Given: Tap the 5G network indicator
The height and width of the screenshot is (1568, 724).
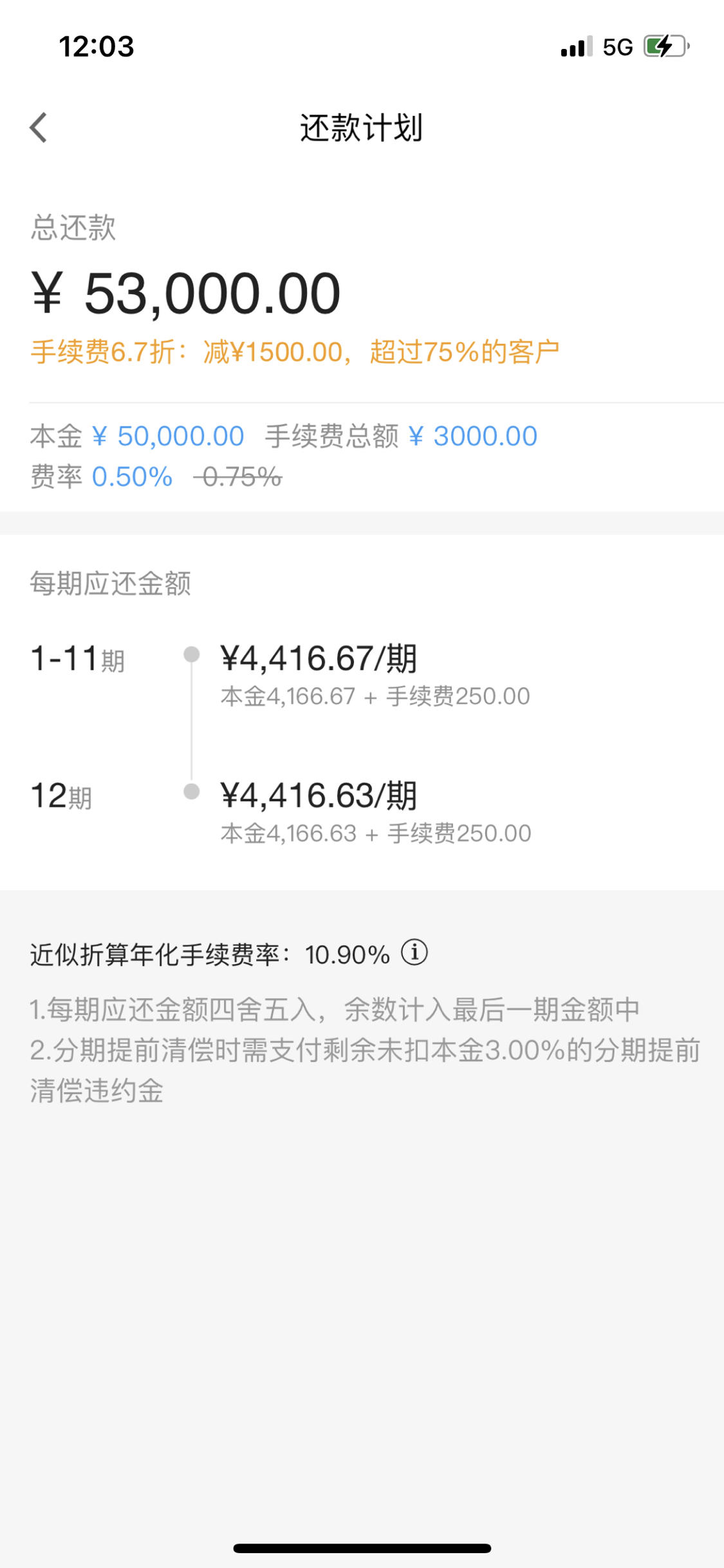Looking at the screenshot, I should (618, 47).
